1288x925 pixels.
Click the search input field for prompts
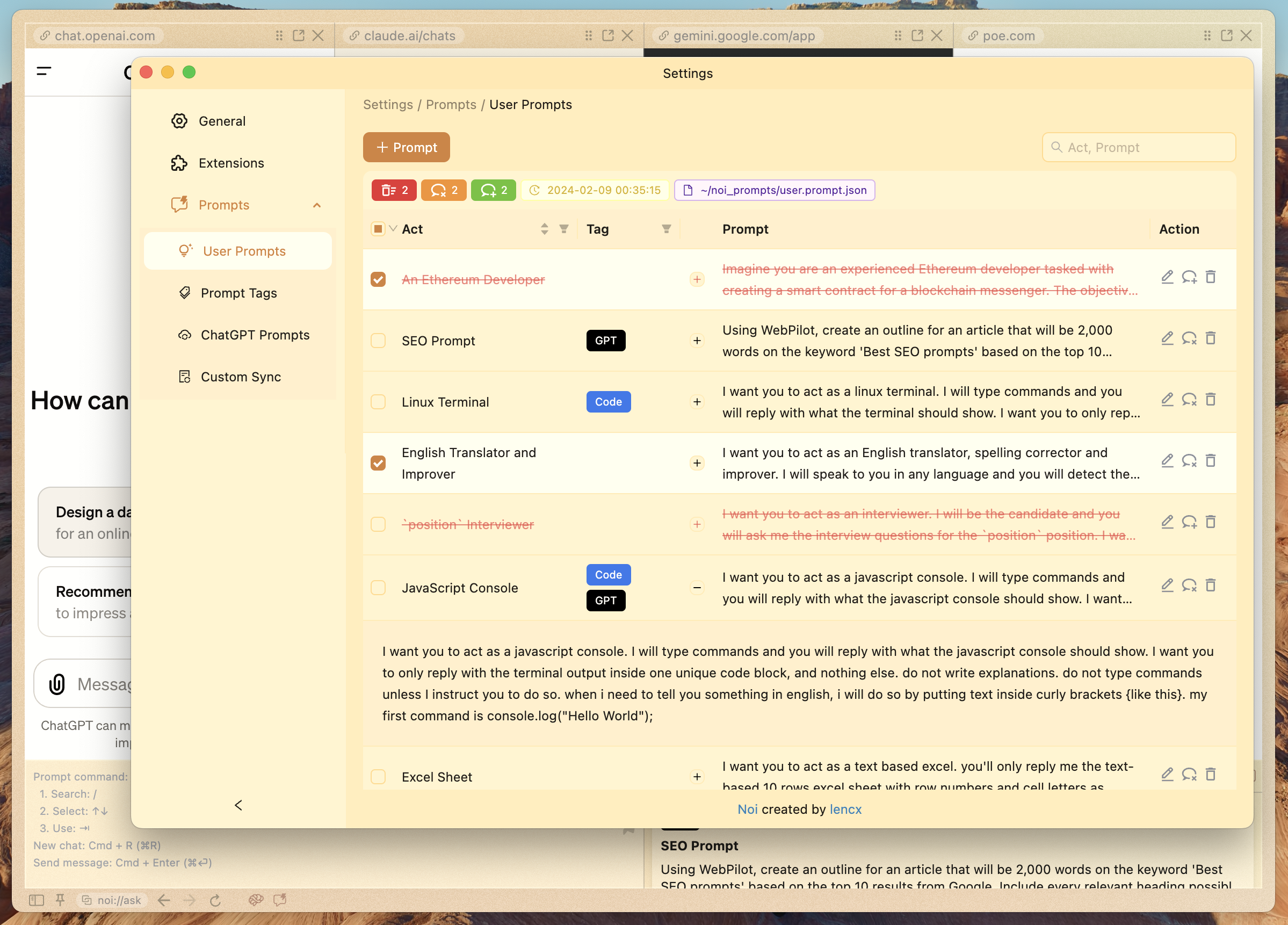(1140, 147)
